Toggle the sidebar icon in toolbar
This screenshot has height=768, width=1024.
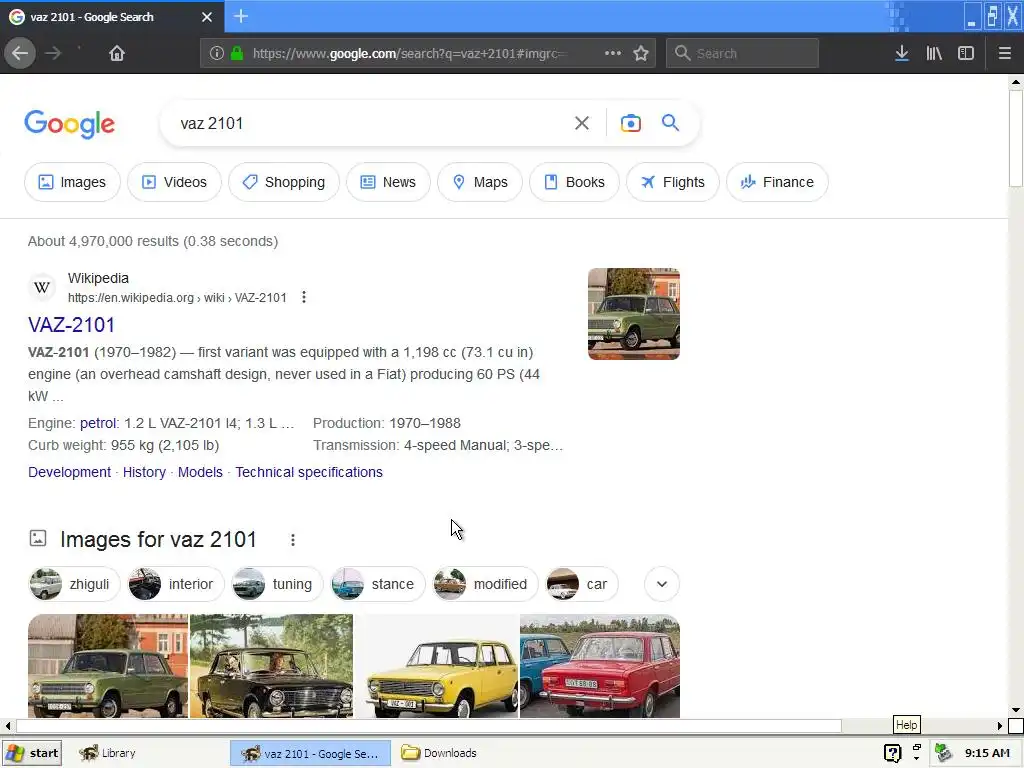pos(965,53)
